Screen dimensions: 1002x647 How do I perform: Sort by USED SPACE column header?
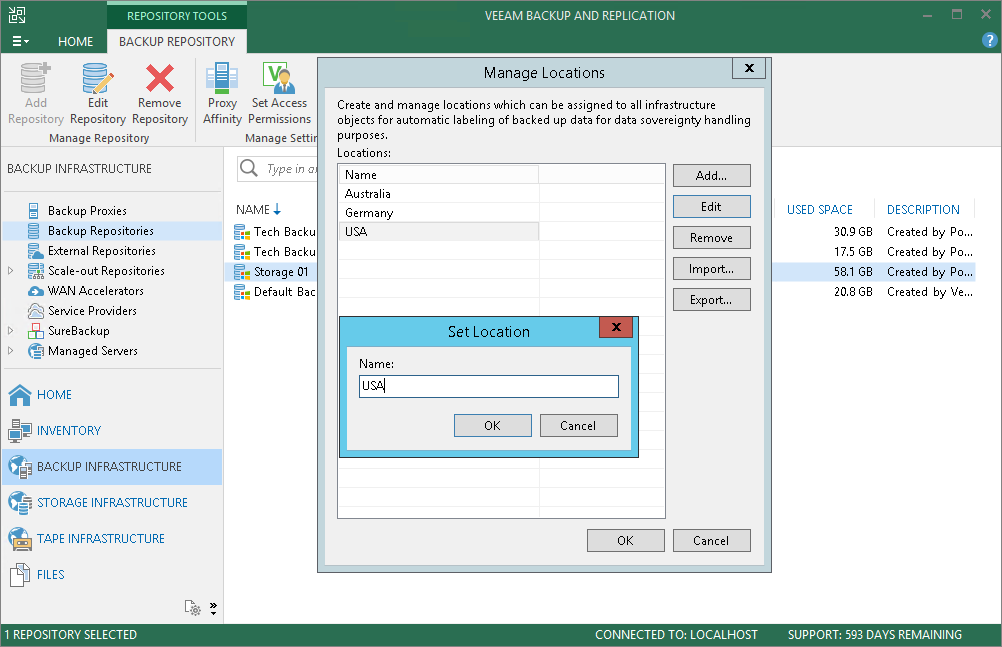point(820,210)
